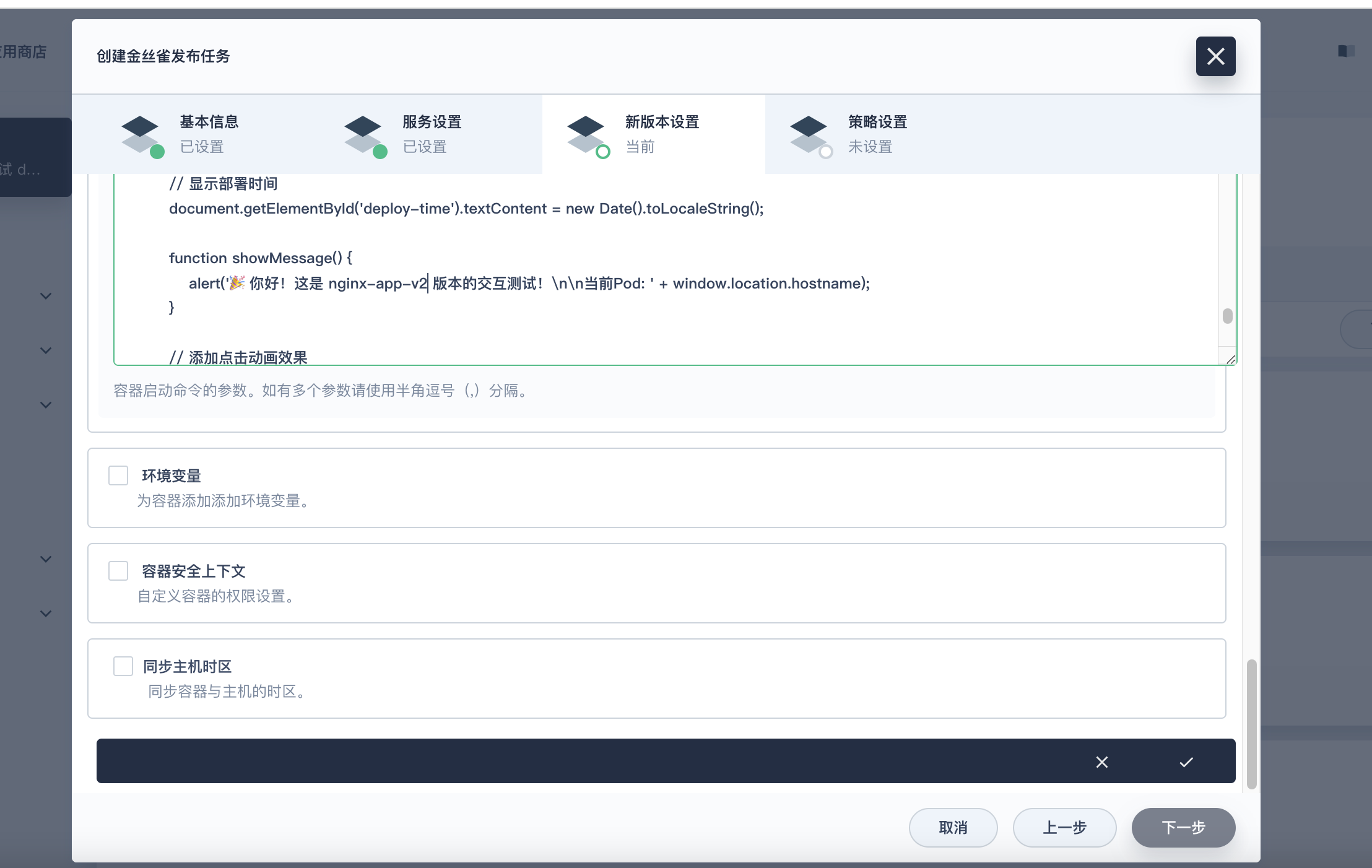Check the 同步主机时区 option

point(123,666)
